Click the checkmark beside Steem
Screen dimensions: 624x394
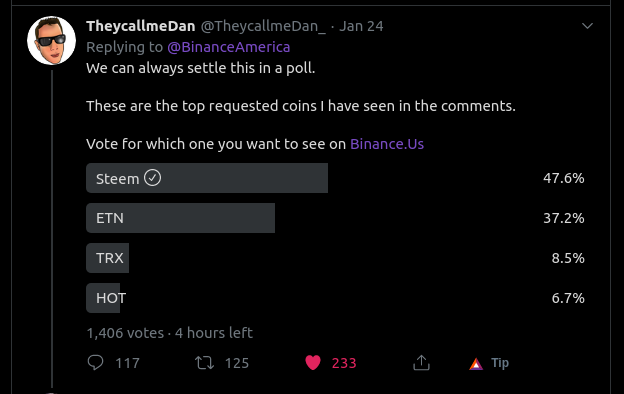point(152,178)
